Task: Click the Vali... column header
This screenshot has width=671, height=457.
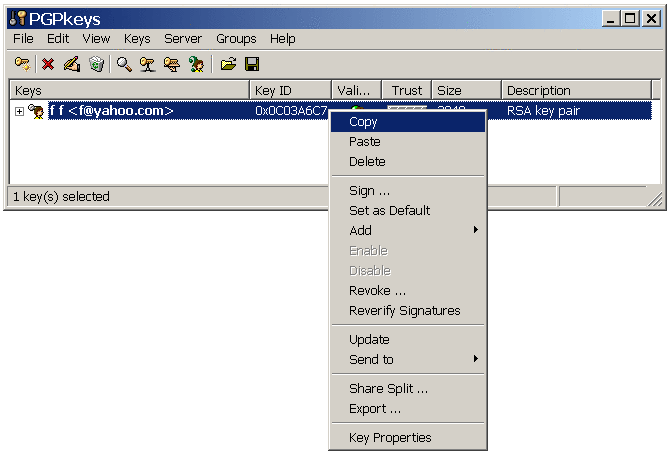Action: (357, 90)
